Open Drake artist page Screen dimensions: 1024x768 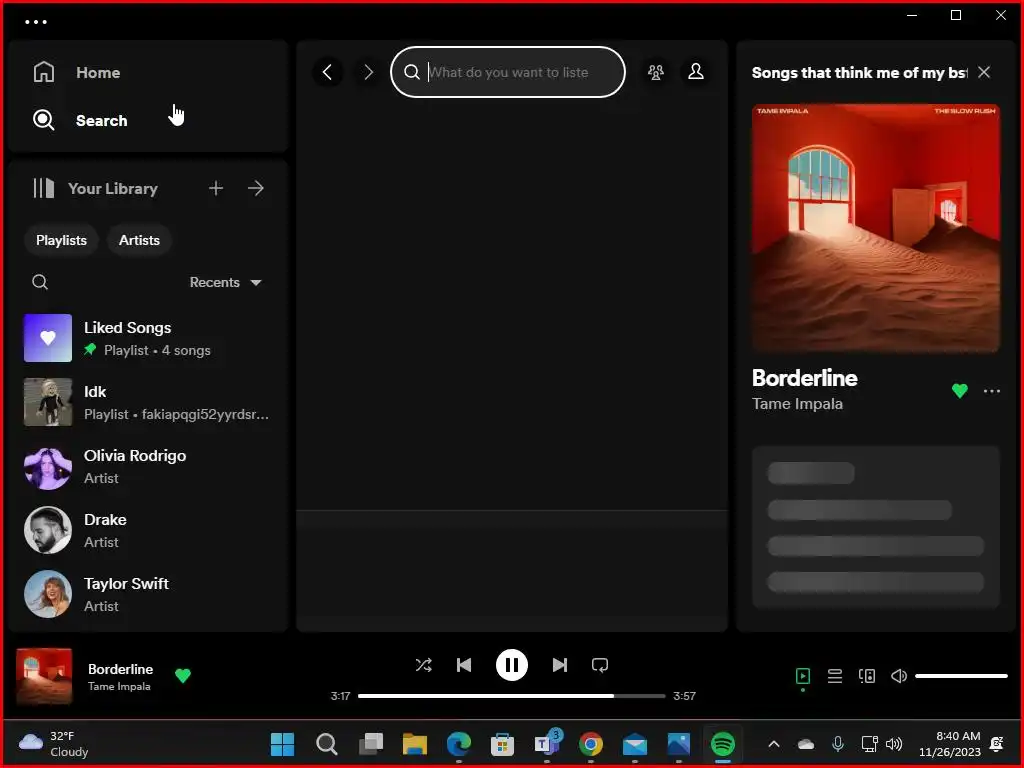148,530
